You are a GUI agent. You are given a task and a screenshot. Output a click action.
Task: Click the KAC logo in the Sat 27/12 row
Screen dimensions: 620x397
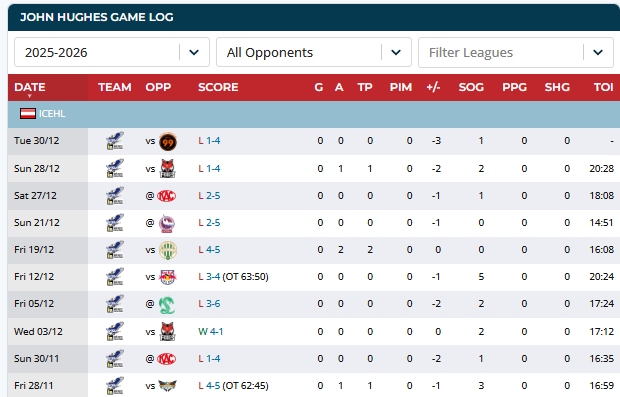[x=166, y=196]
